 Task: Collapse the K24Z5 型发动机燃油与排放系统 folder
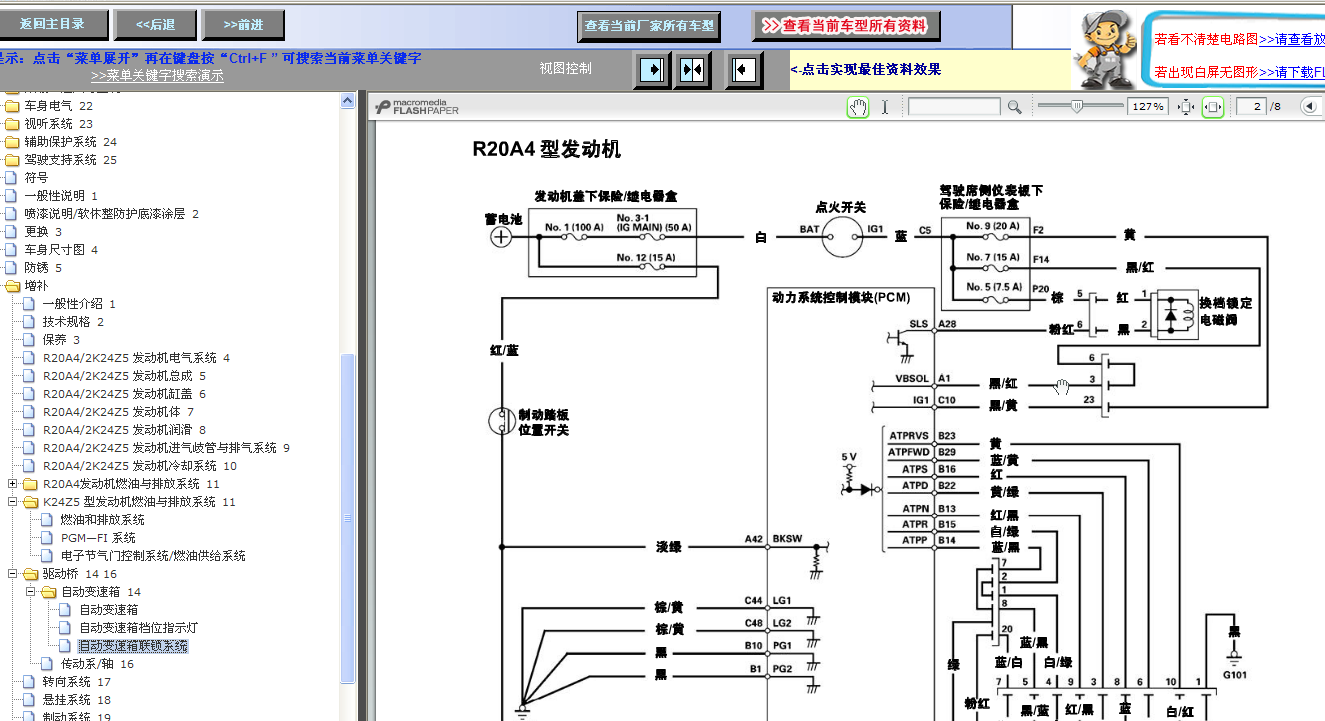13,502
